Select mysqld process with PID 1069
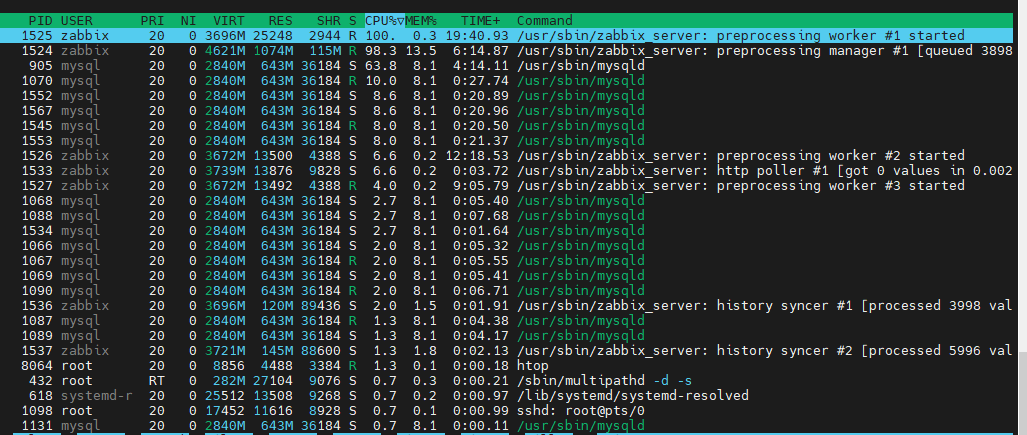Screen dimensions: 1027x435 (506, 276)
